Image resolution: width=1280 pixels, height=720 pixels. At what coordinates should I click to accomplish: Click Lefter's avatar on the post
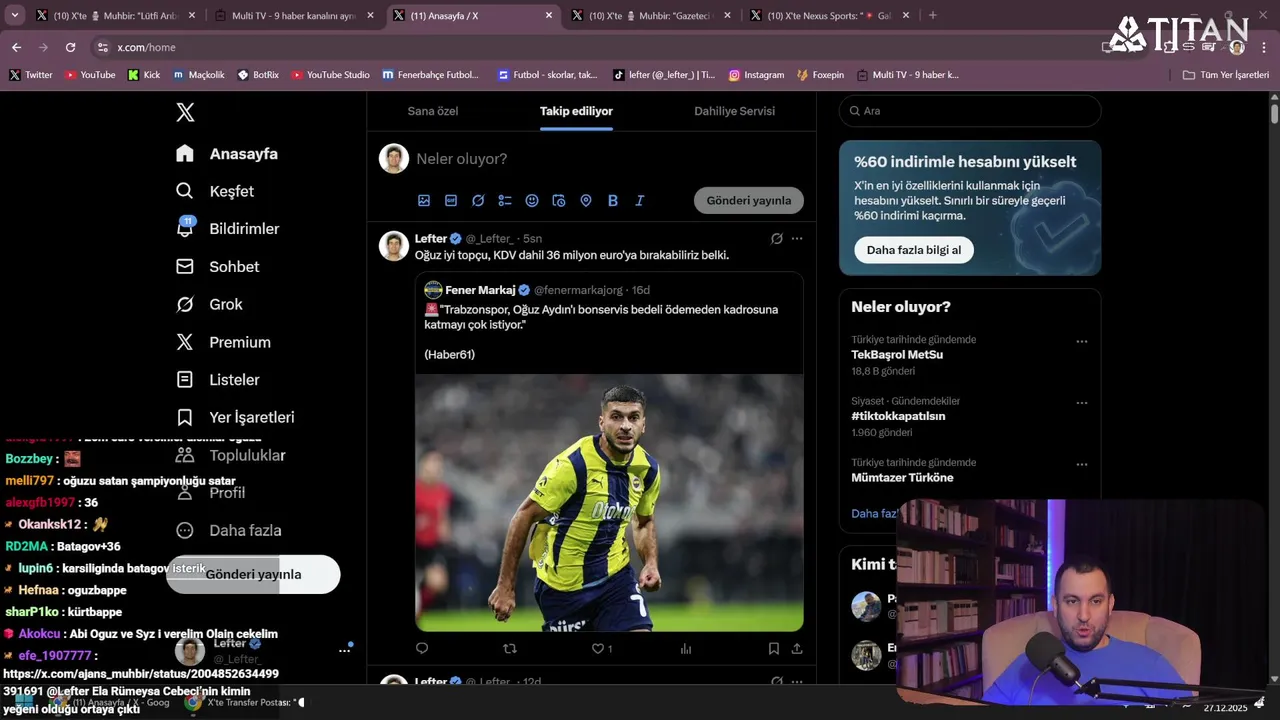click(x=394, y=246)
